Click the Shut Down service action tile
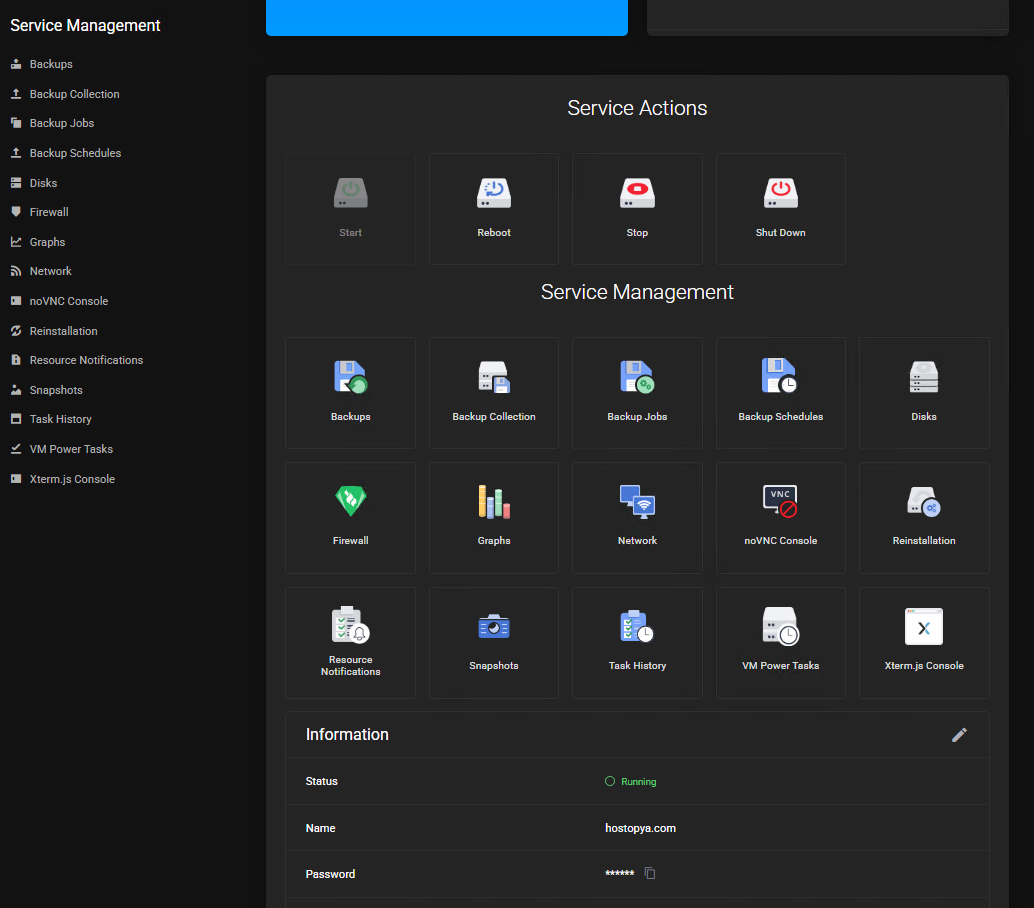Viewport: 1034px width, 908px height. [x=781, y=209]
